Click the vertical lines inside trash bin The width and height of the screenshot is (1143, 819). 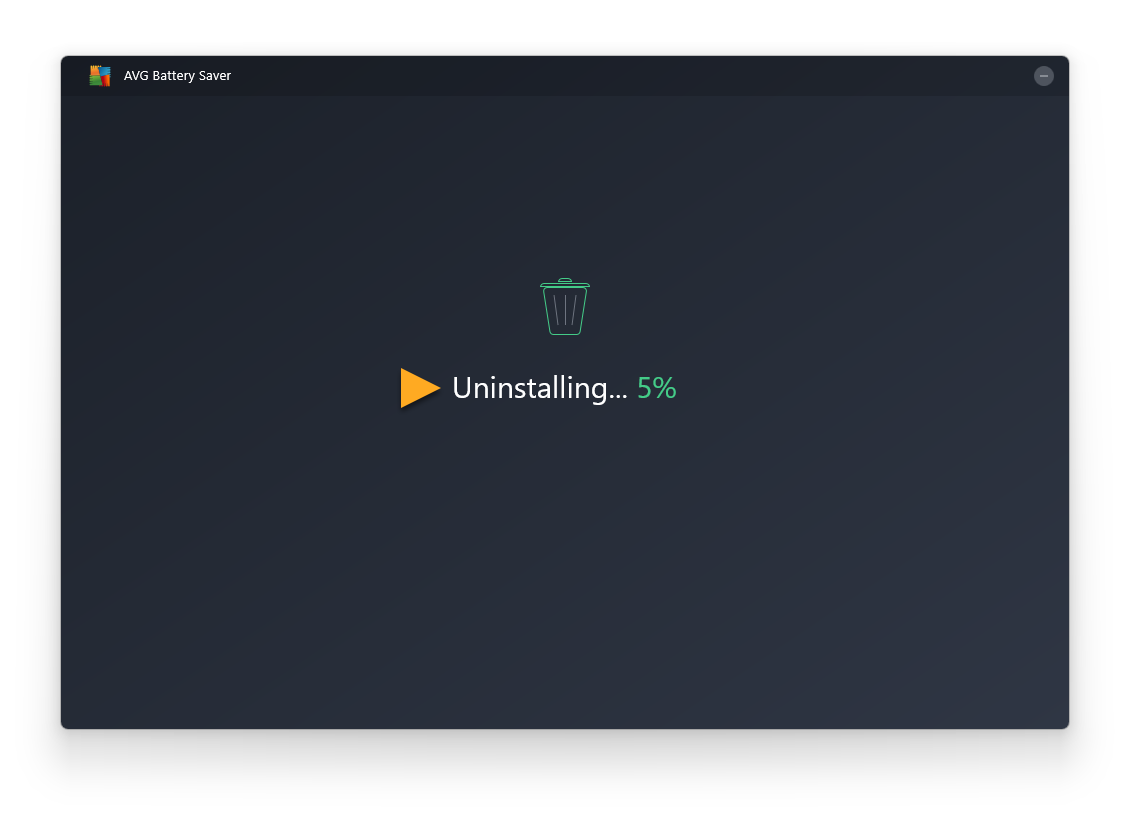(x=565, y=310)
